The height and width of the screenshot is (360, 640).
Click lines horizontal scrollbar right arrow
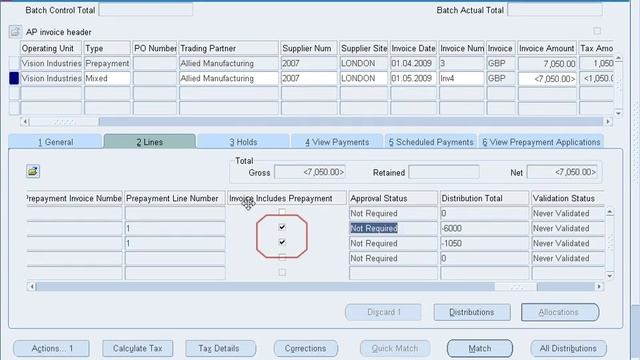(x=599, y=287)
